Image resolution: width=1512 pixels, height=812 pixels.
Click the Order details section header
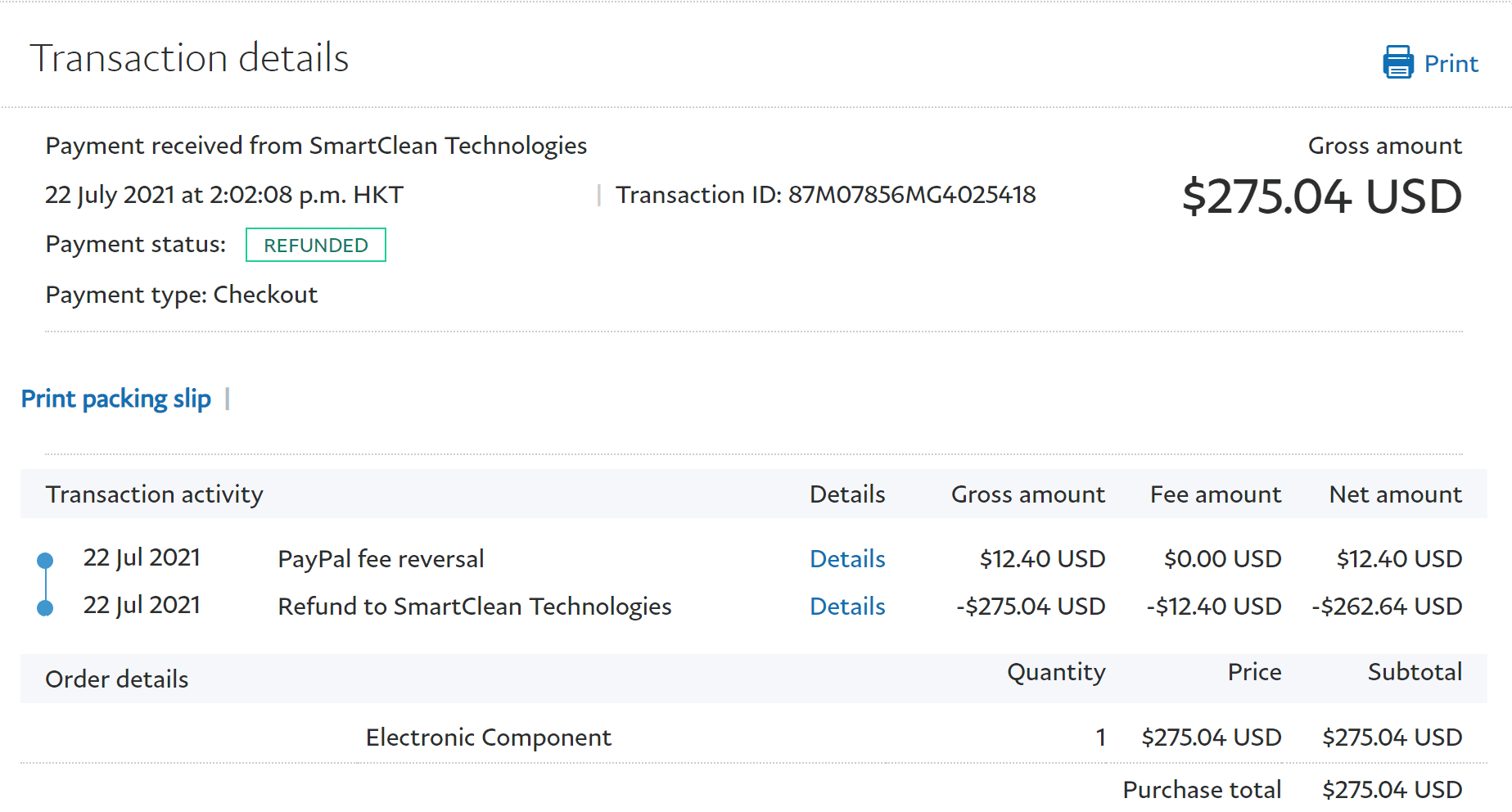116,679
